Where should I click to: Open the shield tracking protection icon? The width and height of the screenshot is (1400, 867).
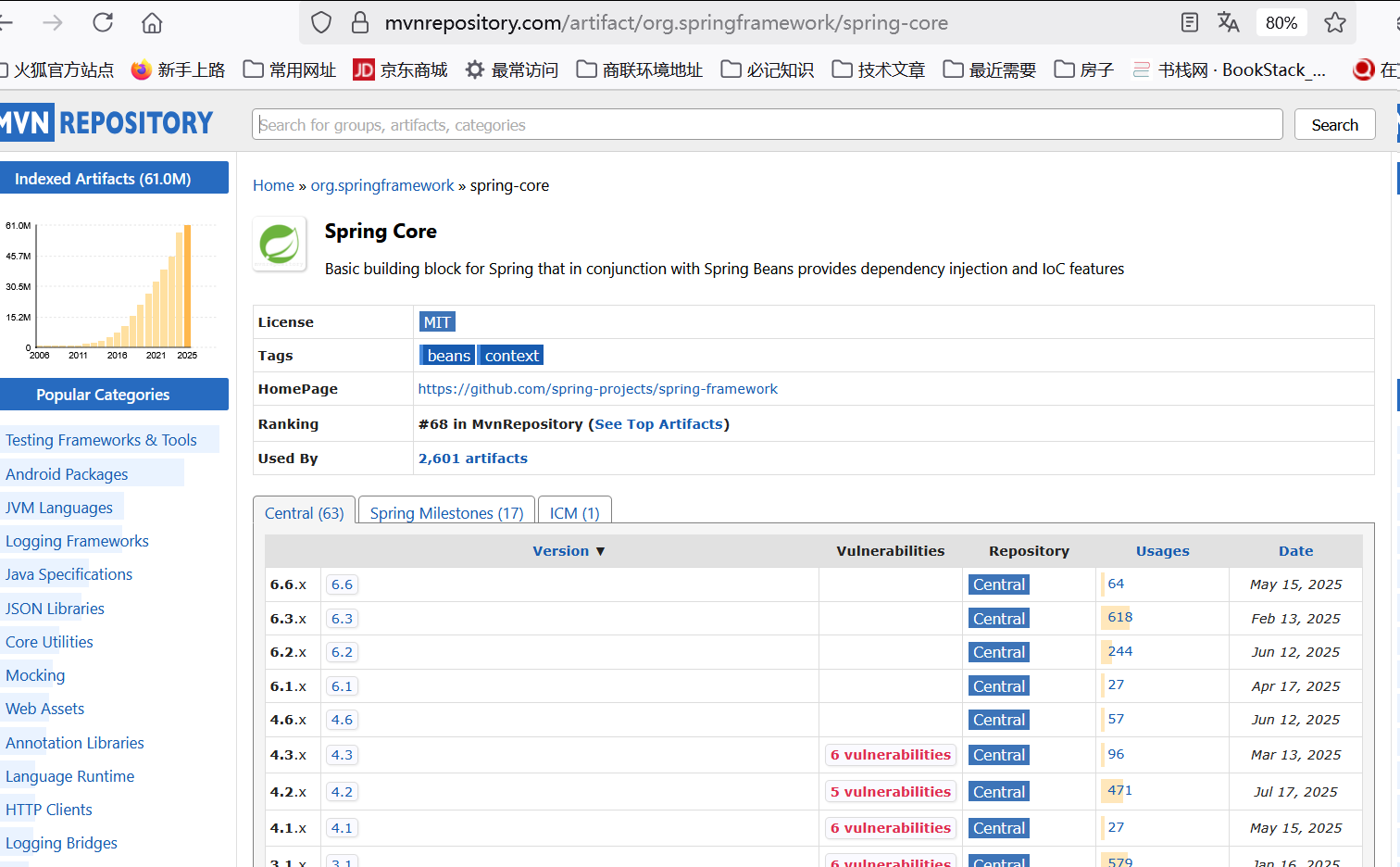(321, 22)
